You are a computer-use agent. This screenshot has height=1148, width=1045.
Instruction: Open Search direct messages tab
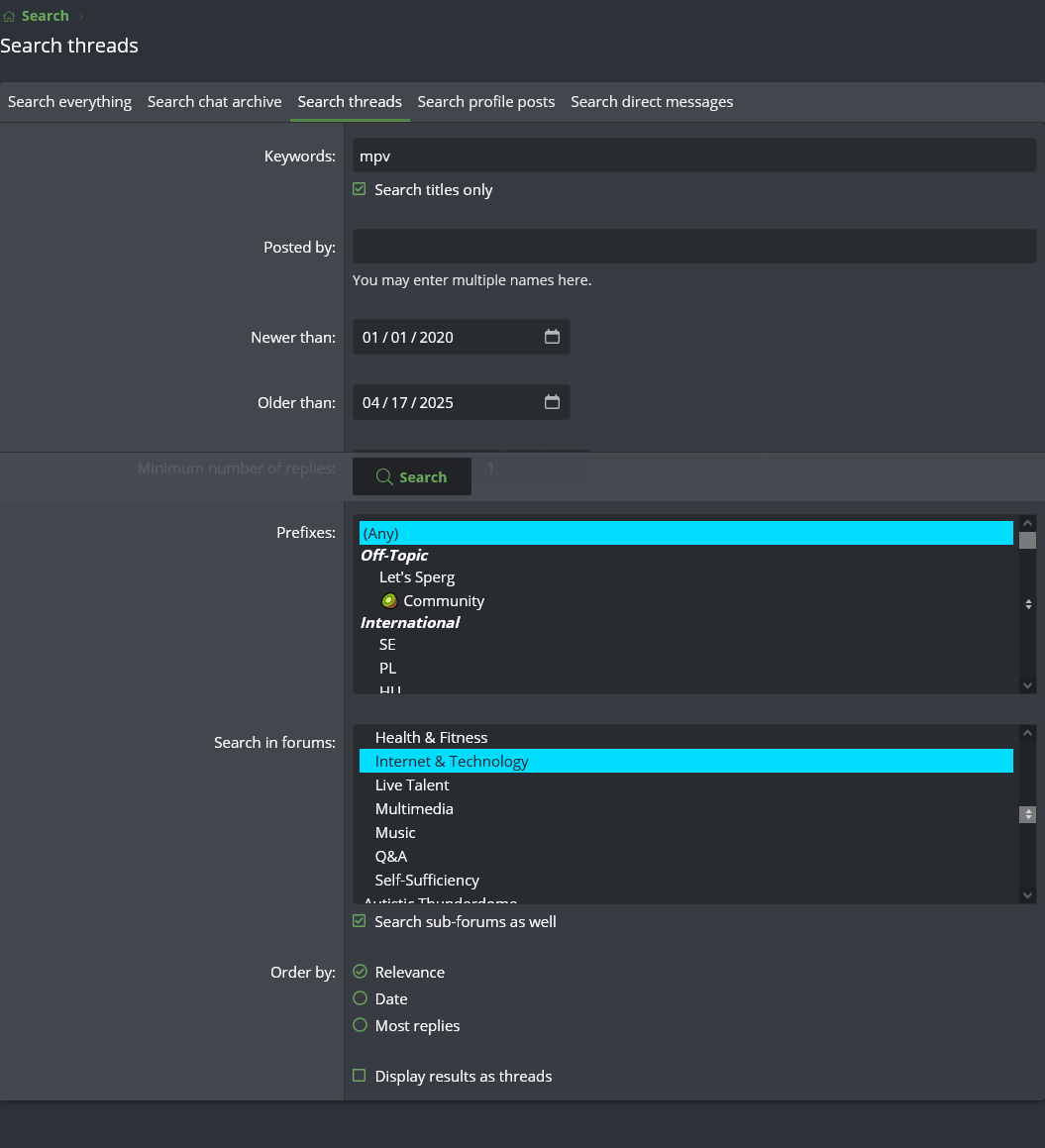pos(652,102)
